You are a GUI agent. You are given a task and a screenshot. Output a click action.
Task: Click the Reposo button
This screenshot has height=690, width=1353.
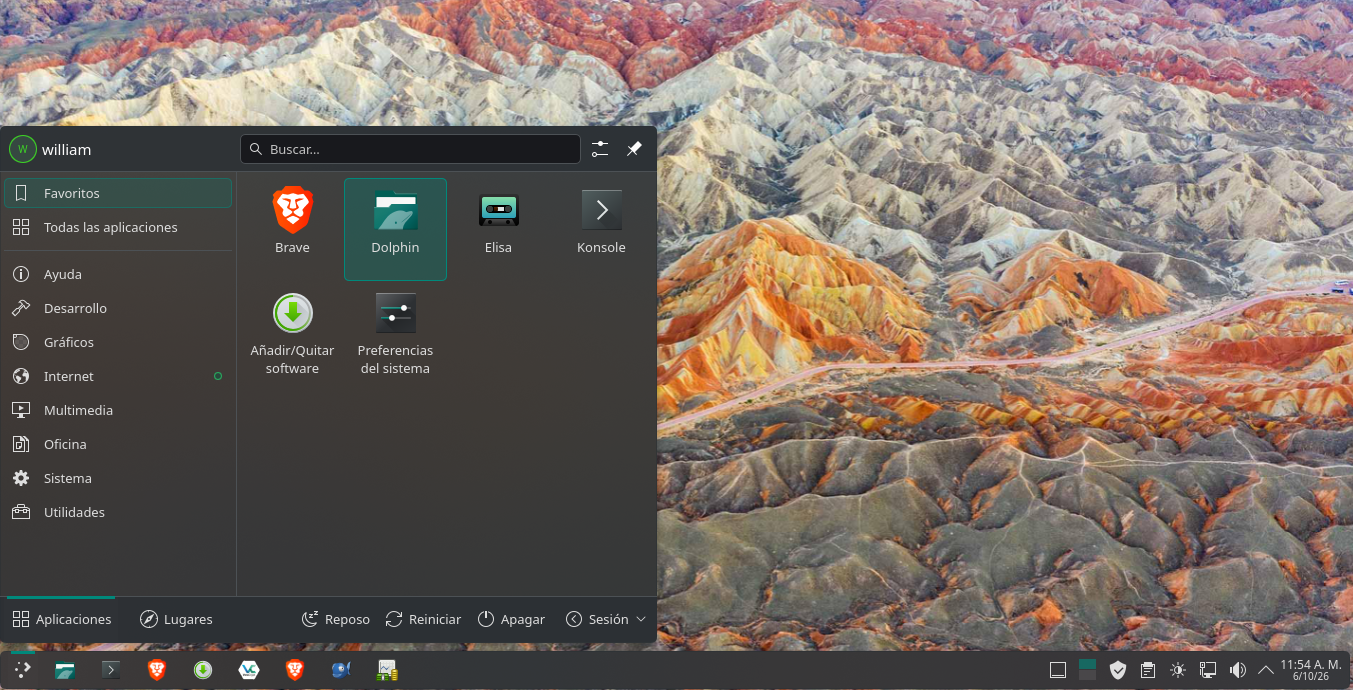[336, 619]
